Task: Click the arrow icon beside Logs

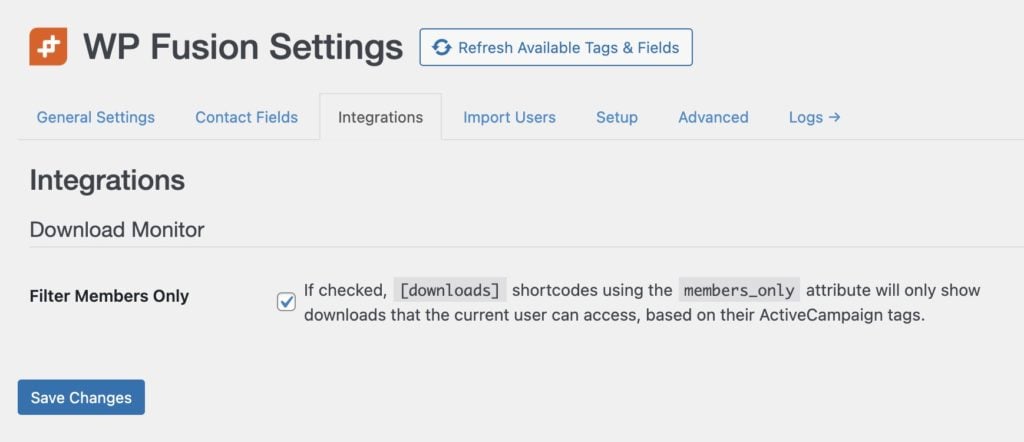Action: coord(834,118)
